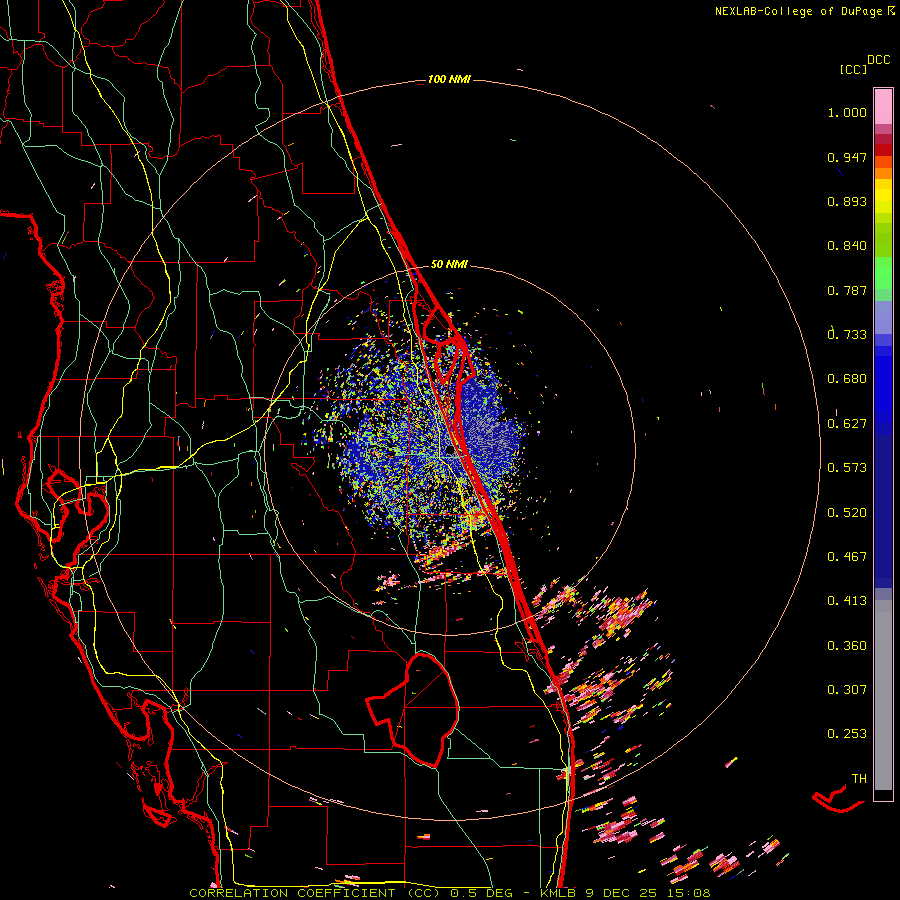Click the 0.947 scale value
The width and height of the screenshot is (900, 900).
tap(847, 157)
